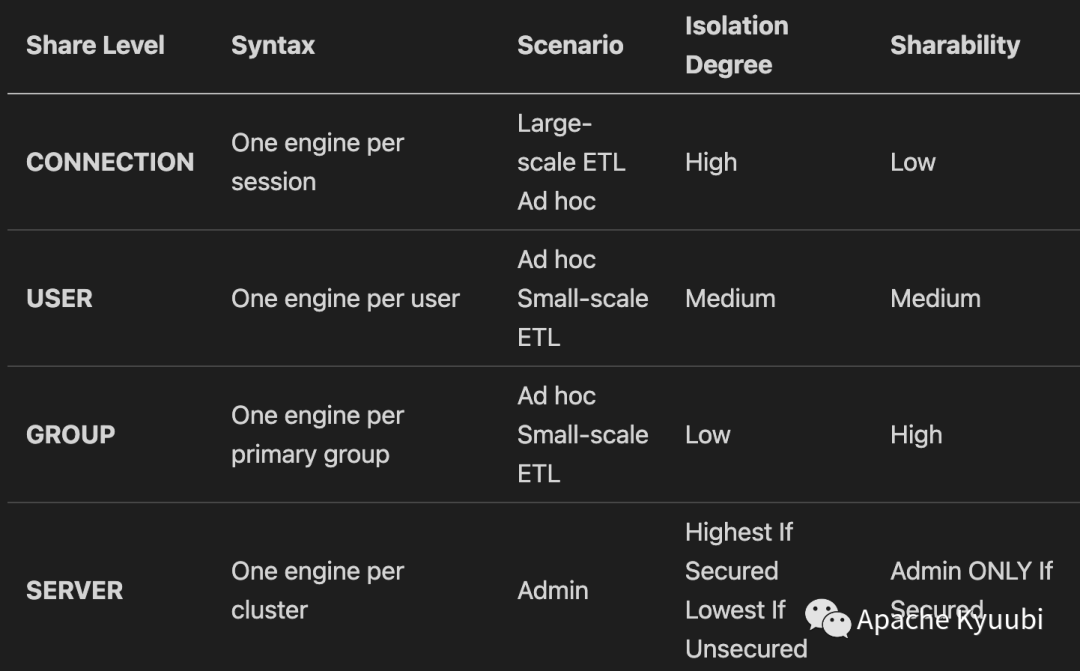Click the Sharability column header
The width and height of the screenshot is (1080, 671).
pyautogui.click(x=955, y=45)
